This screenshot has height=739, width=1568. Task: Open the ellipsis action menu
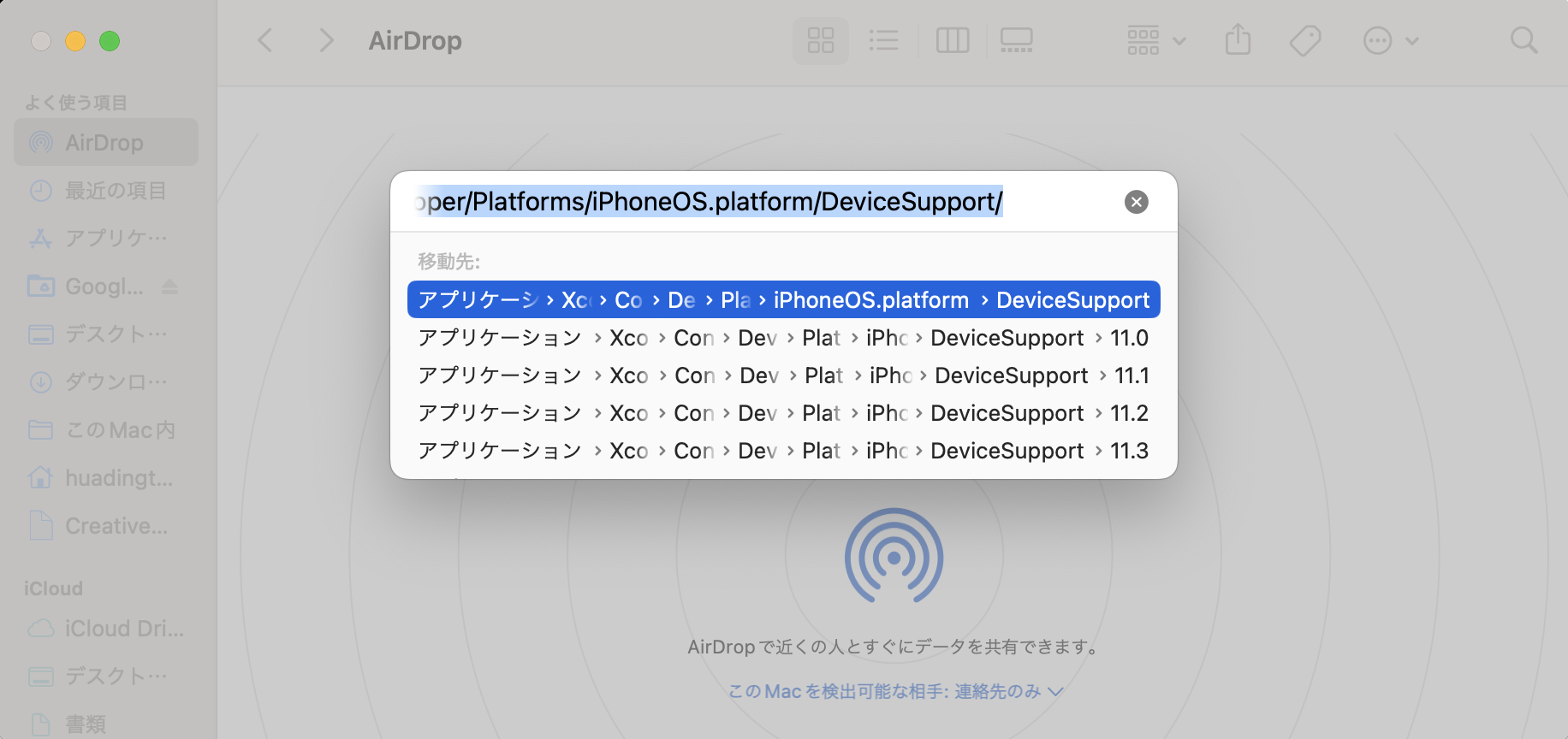pyautogui.click(x=1391, y=40)
